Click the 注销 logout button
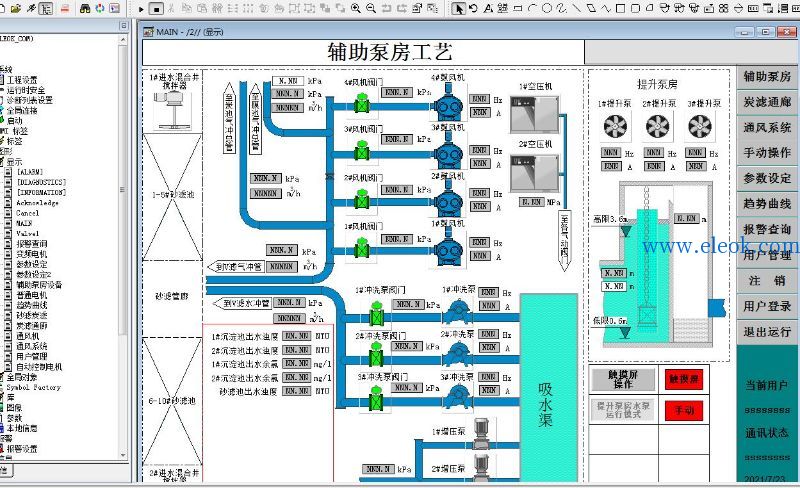 [767, 281]
